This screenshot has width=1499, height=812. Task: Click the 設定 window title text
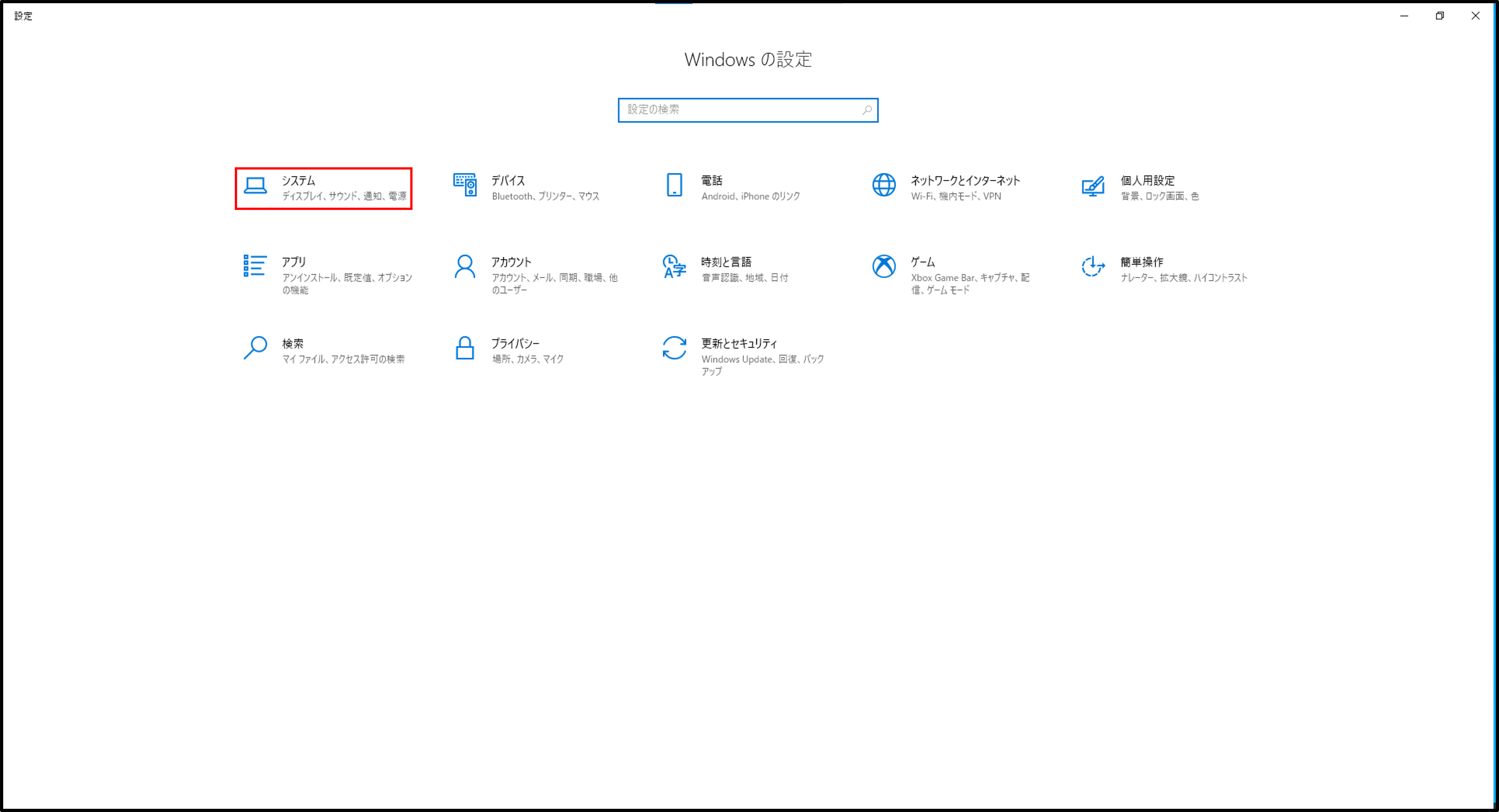click(23, 16)
